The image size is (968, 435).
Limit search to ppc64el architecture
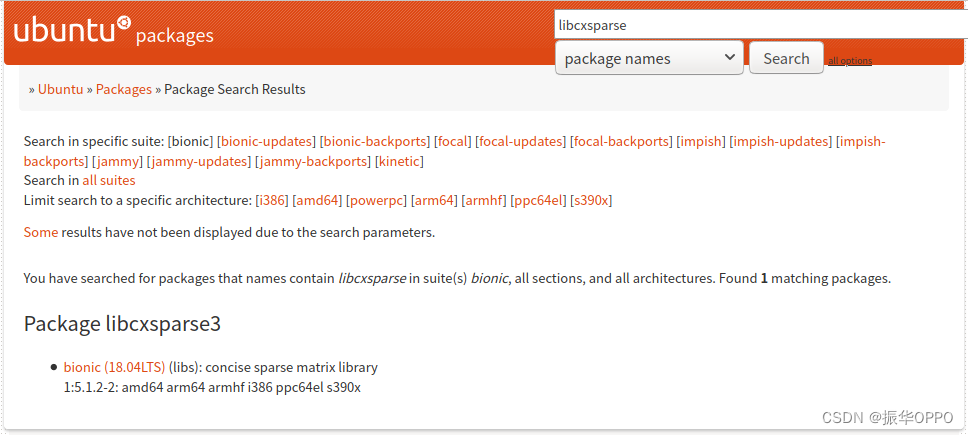tap(538, 201)
